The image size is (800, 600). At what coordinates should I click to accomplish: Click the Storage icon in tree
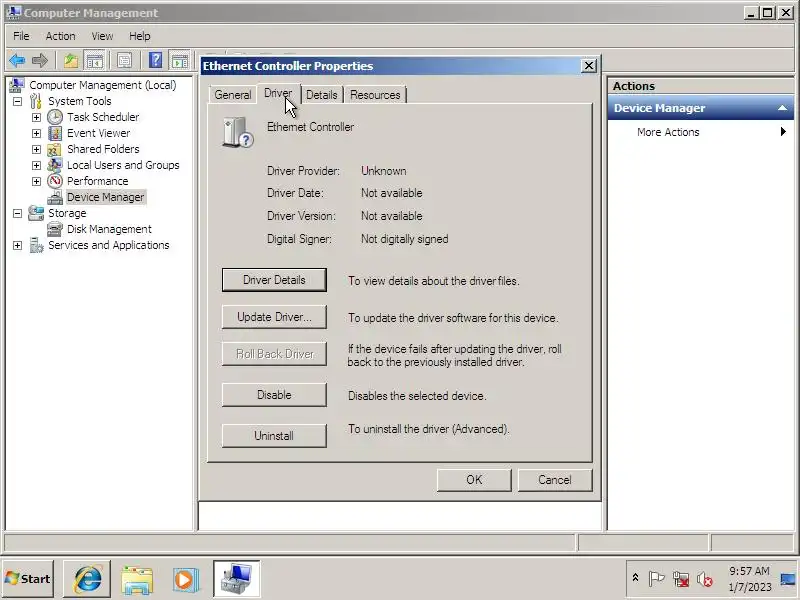coord(36,213)
